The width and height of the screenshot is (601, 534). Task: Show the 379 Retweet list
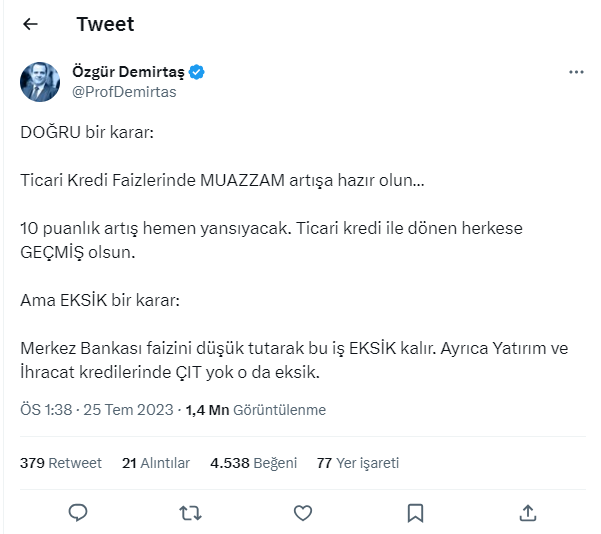(x=61, y=463)
